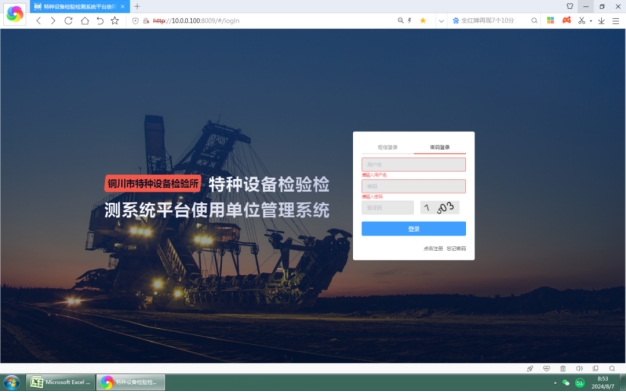Reload the page with the refresh icon
The width and height of the screenshot is (626, 392).
click(x=68, y=21)
